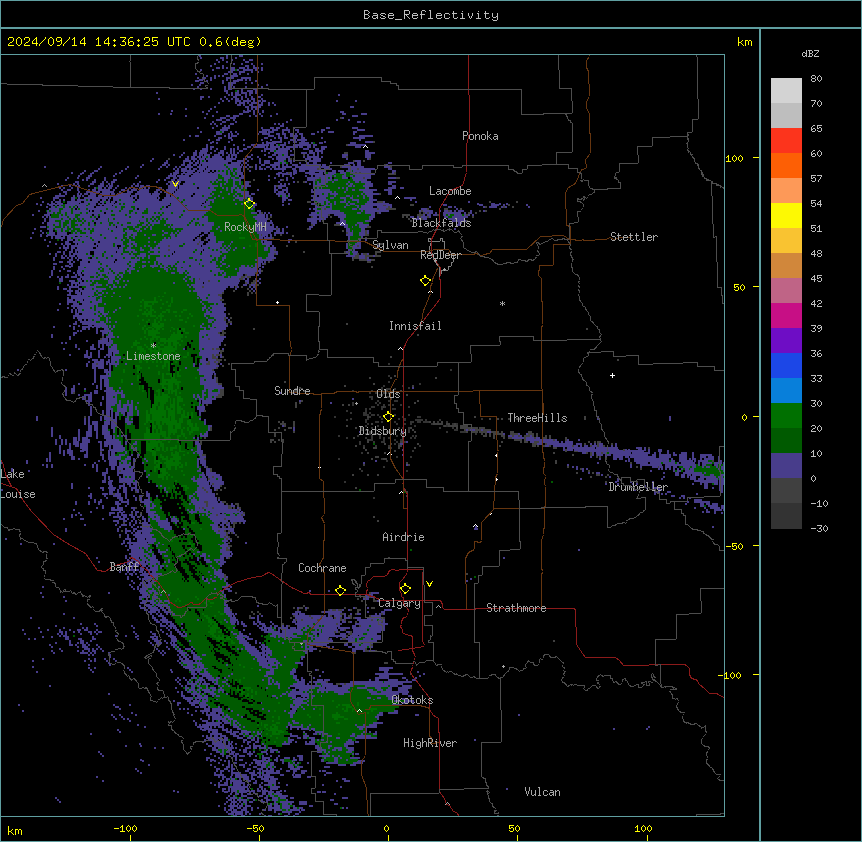Select the orange 57-60 dBZ legend swatch
862x842 pixels.
pos(786,165)
